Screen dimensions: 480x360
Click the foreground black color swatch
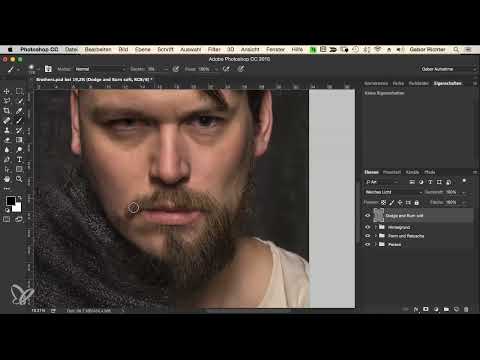11,201
